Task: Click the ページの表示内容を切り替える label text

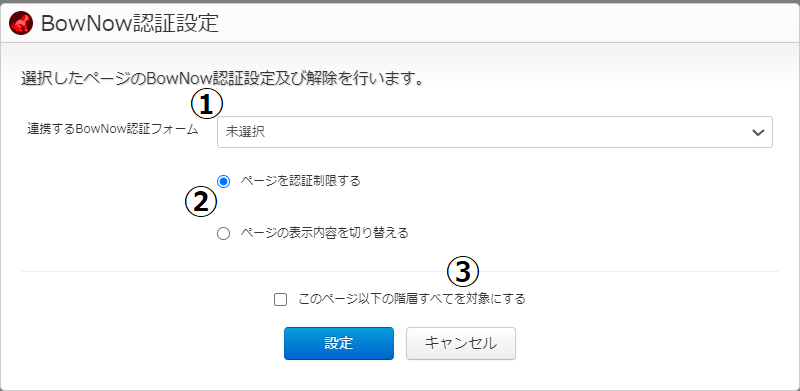Action: 324,233
